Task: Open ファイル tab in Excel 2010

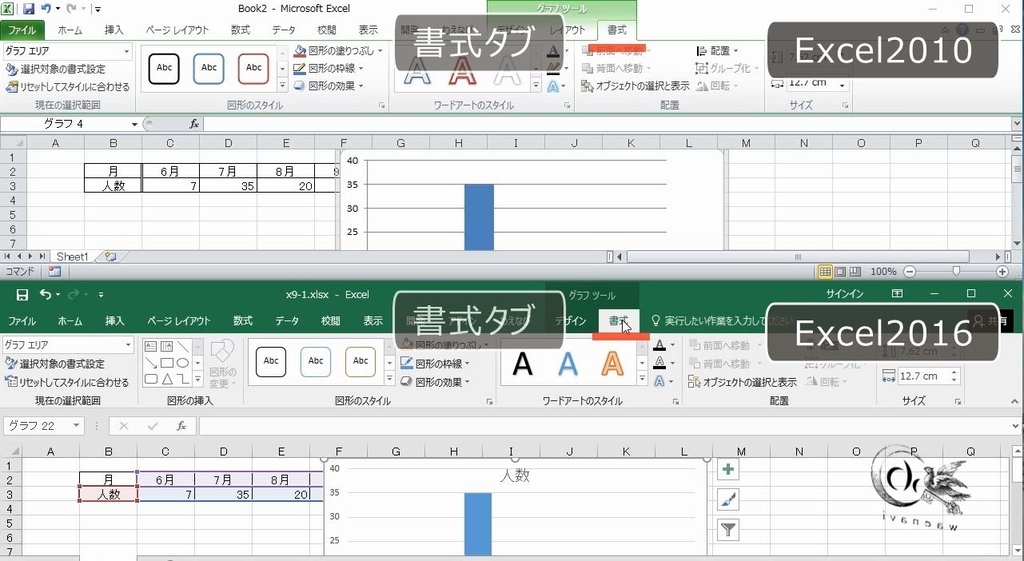Action: 22,30
